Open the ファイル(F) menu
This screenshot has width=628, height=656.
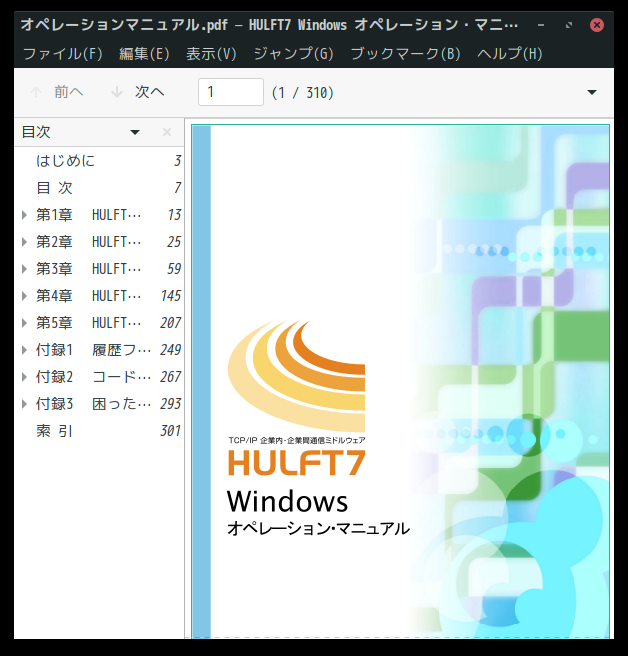tap(62, 54)
